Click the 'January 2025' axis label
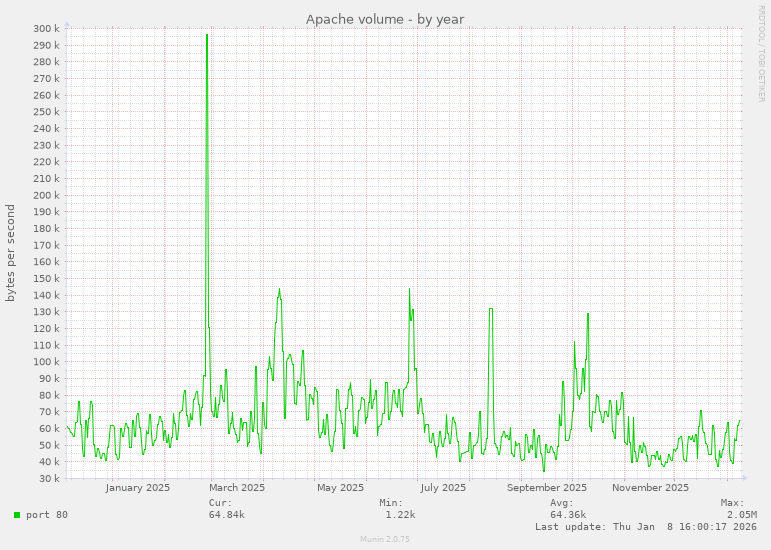Screen dimensions: 771x550 (x=138, y=488)
